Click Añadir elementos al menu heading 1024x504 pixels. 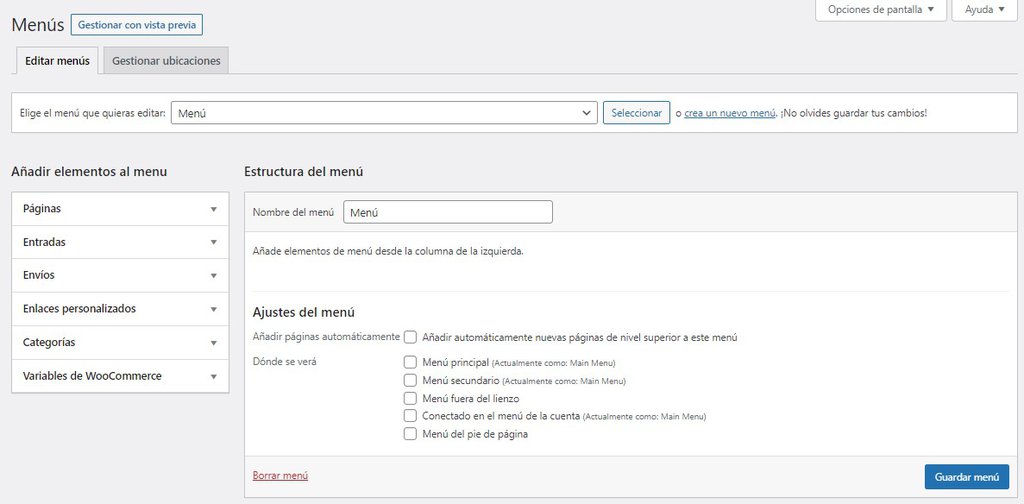pyautogui.click(x=89, y=172)
